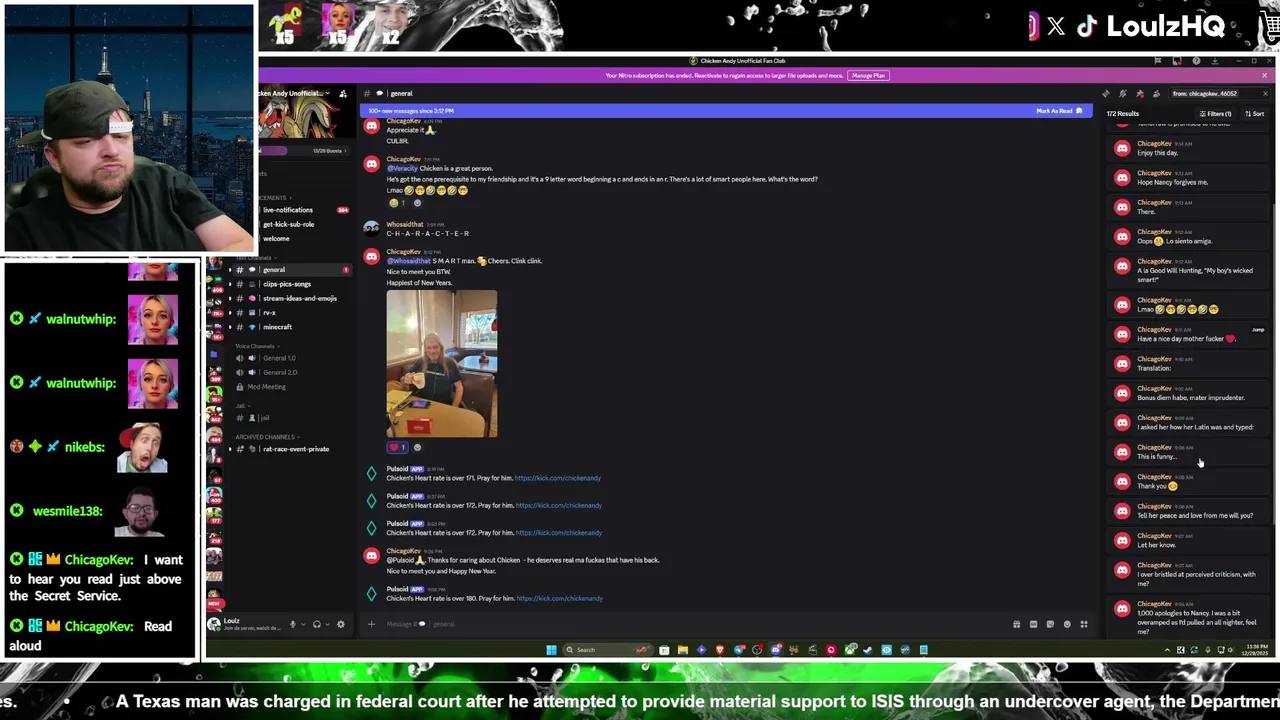1280x720 pixels.
Task: Open the Sort dropdown in search results
Action: pyautogui.click(x=1254, y=114)
